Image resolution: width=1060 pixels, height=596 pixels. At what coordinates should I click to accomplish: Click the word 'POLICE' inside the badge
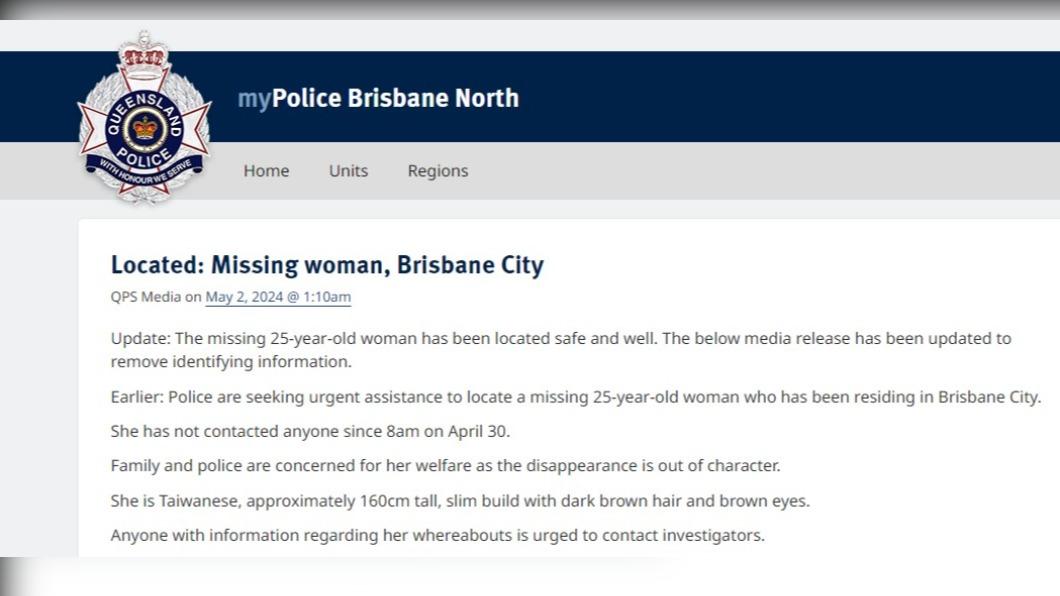(x=143, y=157)
